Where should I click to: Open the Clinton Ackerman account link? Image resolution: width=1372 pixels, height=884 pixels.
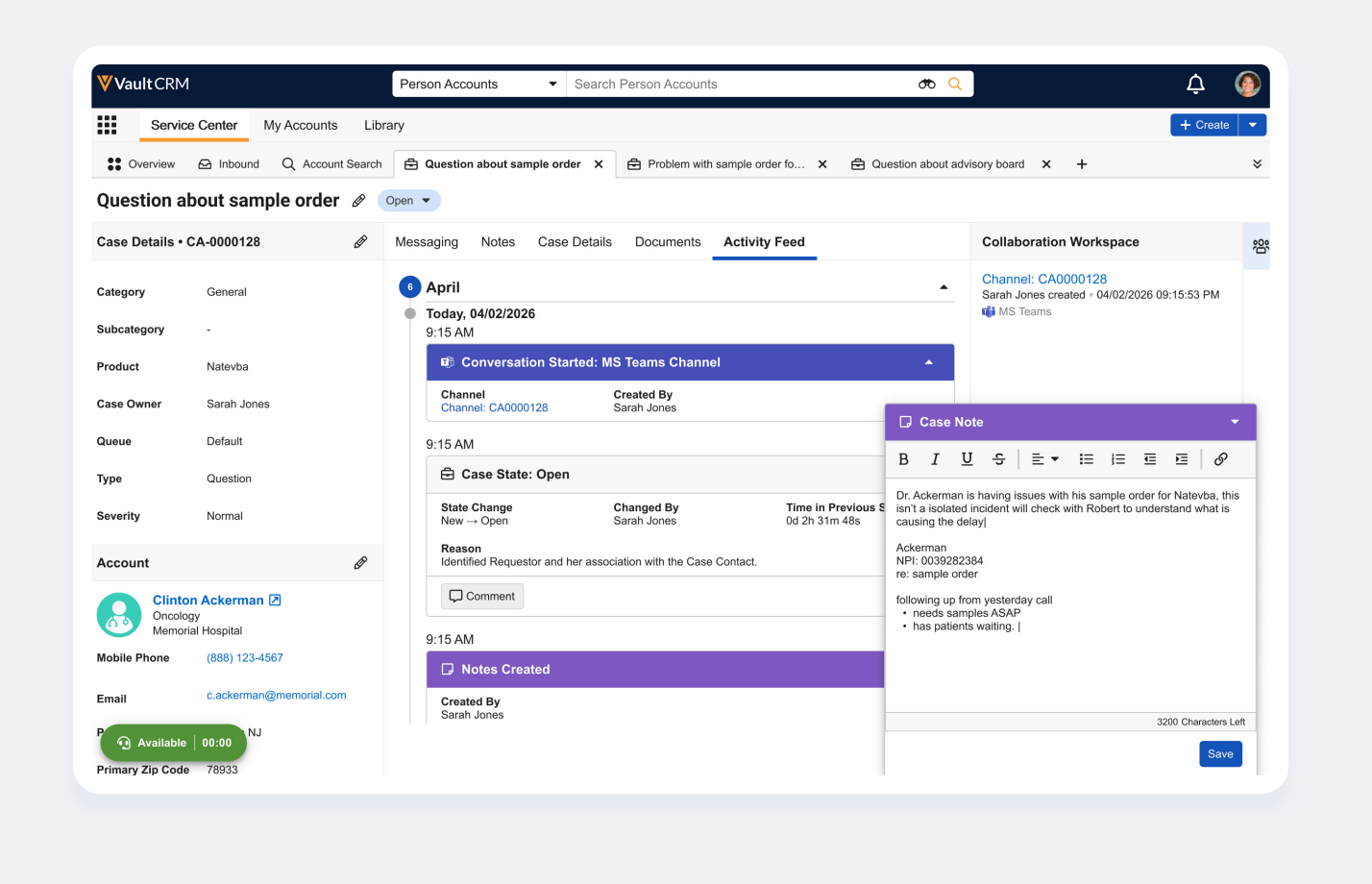click(x=208, y=601)
